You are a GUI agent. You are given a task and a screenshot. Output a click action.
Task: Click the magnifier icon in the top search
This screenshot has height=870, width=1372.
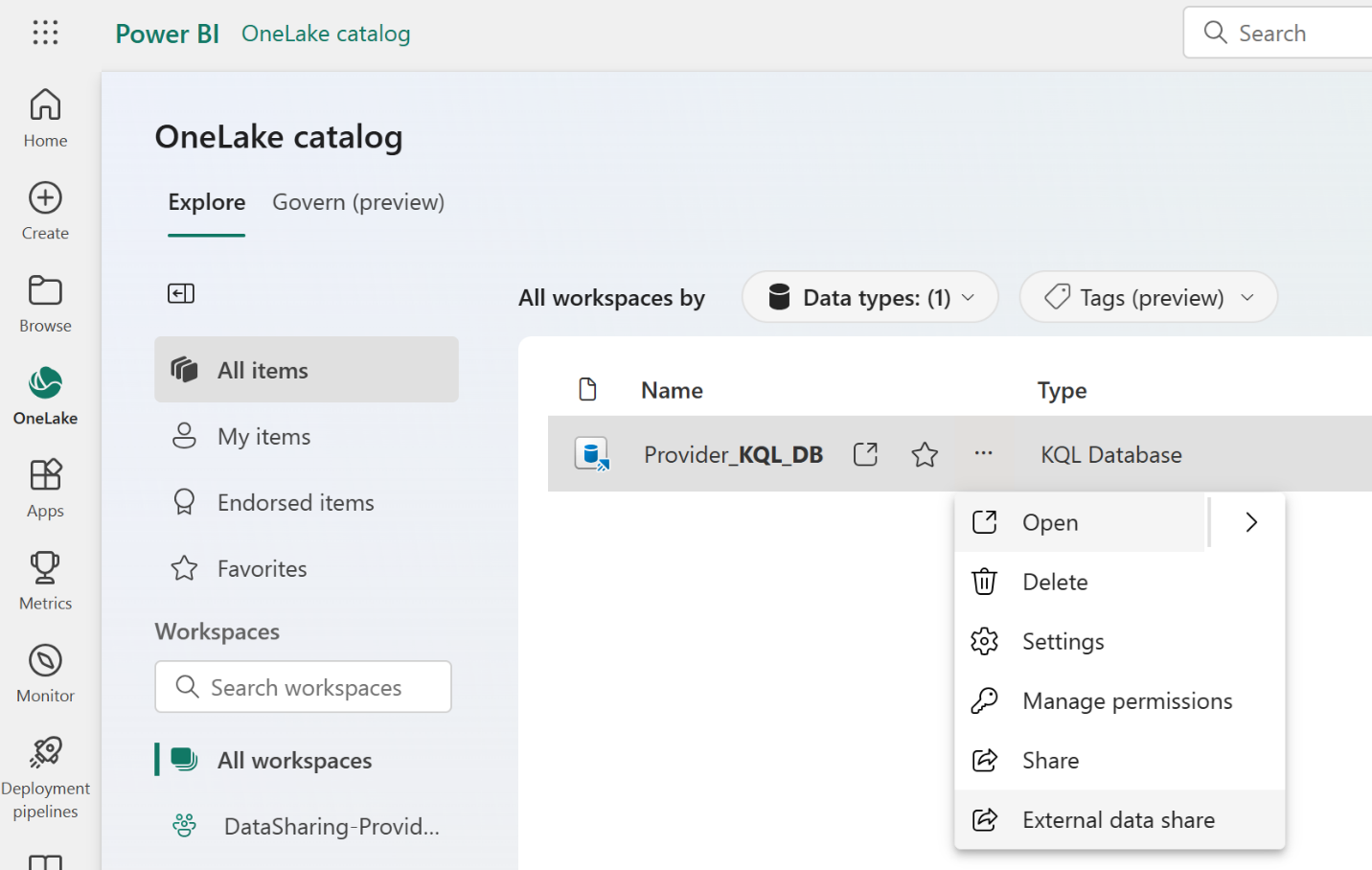click(x=1215, y=33)
